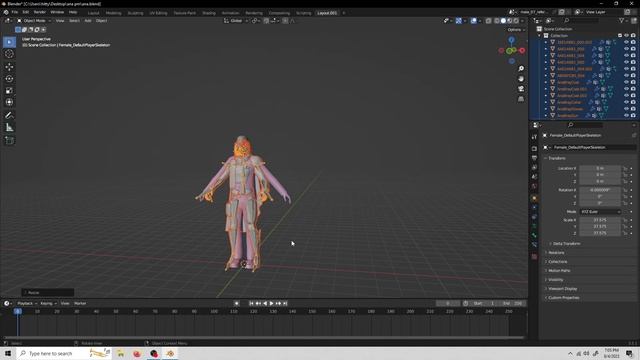640x360 pixels.
Task: Open the Render menu
Action: (x=40, y=12)
